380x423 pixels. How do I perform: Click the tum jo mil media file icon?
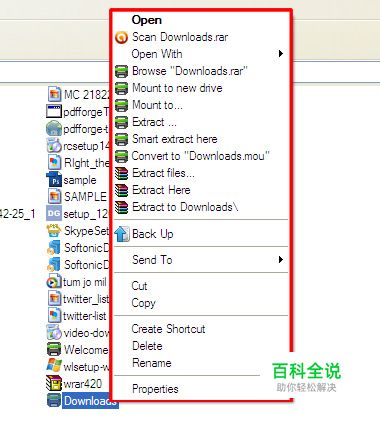[54, 282]
